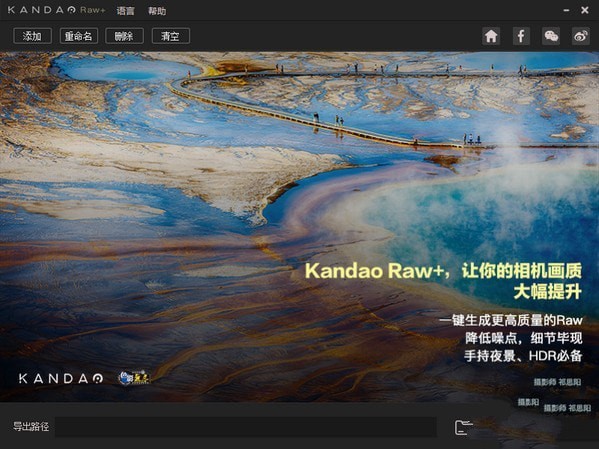599x449 pixels.
Task: Open the Weibo icon
Action: pyautogui.click(x=581, y=36)
